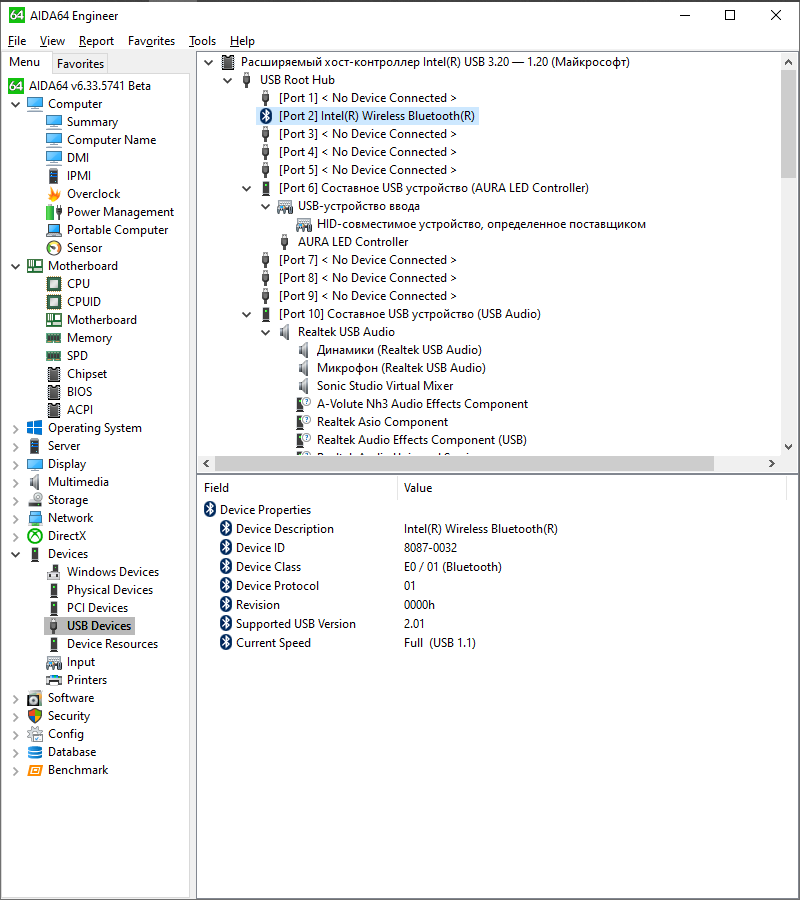Collapse the Devices tree node
Screen dimensions: 800x900
click(x=16, y=554)
